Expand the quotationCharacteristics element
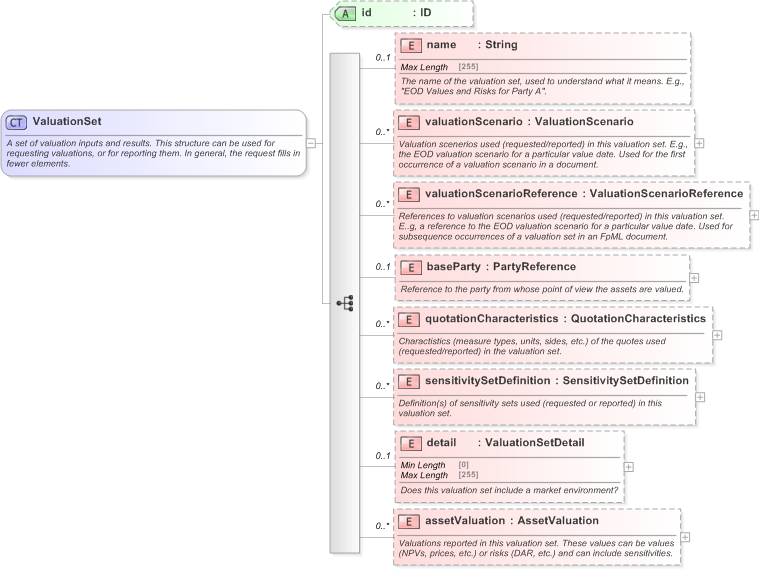This screenshot has height=570, width=759. 717,335
